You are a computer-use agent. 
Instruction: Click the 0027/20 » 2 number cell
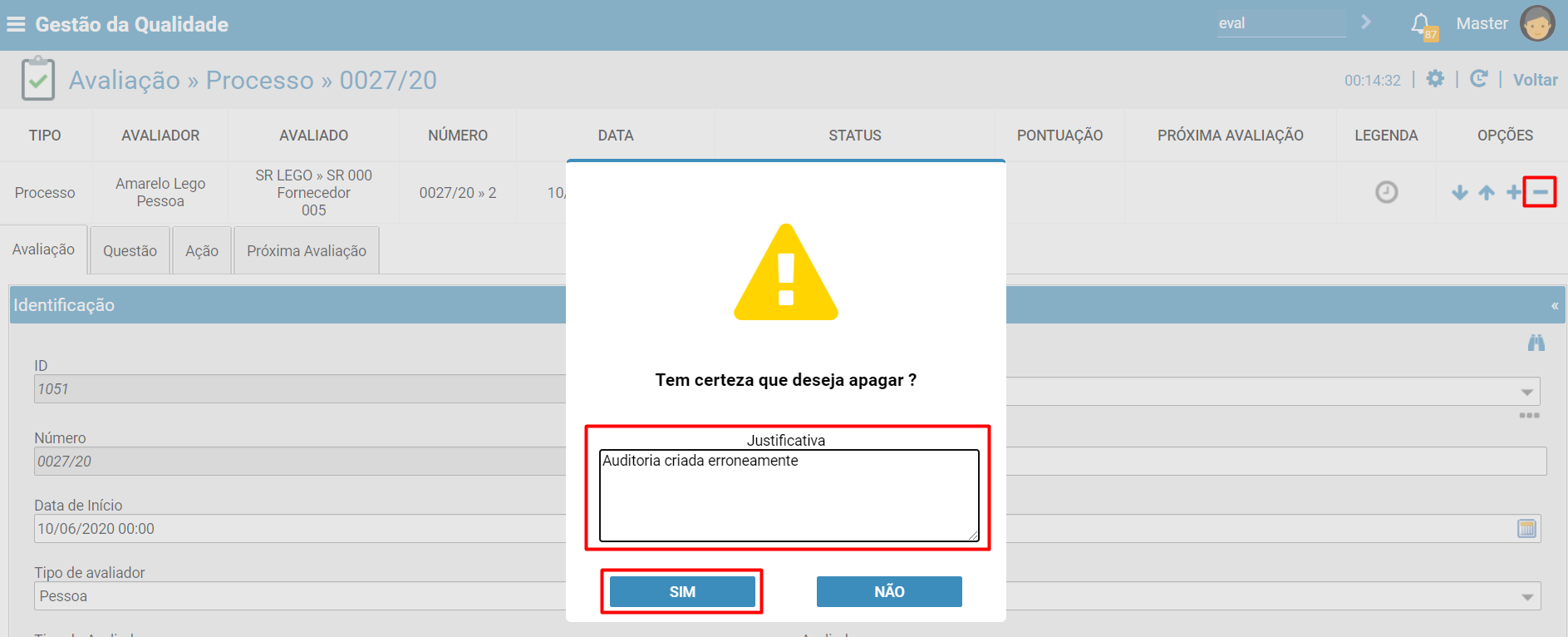[458, 192]
